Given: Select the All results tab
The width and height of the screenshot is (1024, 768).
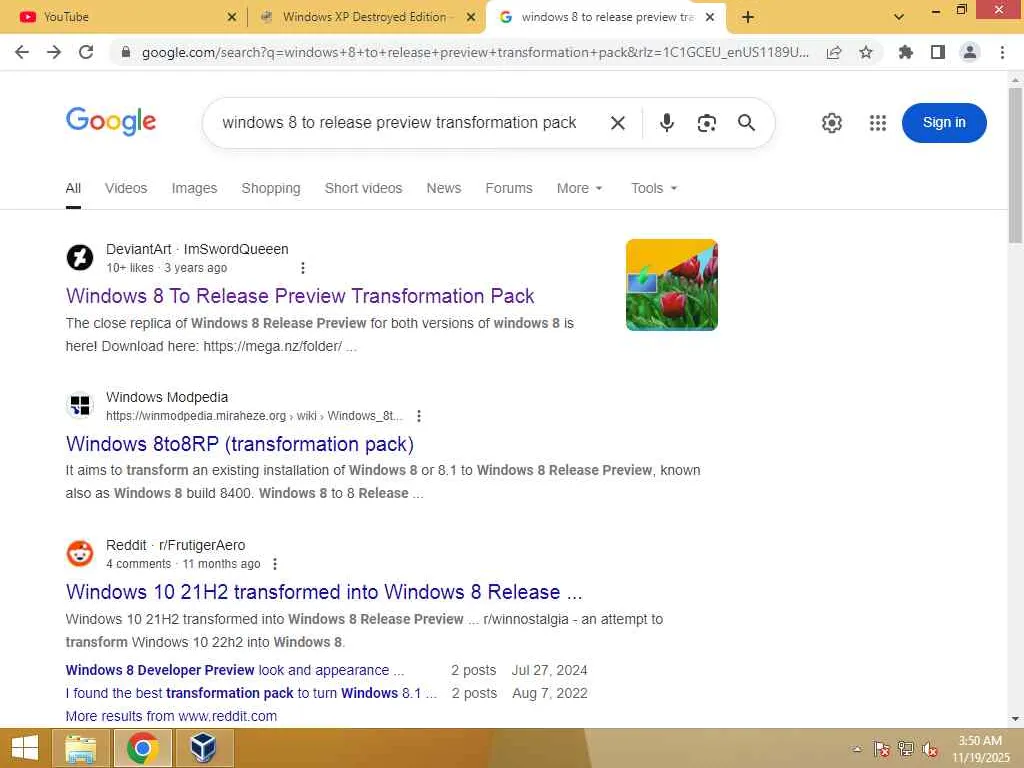Looking at the screenshot, I should click(73, 188).
